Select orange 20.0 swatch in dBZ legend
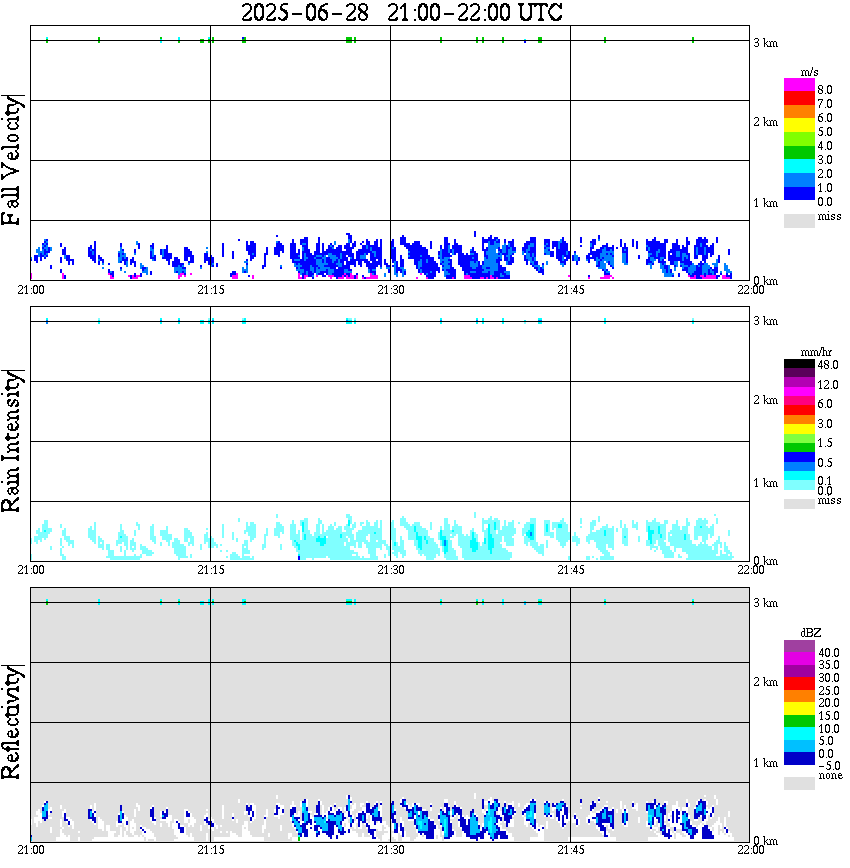 click(x=799, y=696)
